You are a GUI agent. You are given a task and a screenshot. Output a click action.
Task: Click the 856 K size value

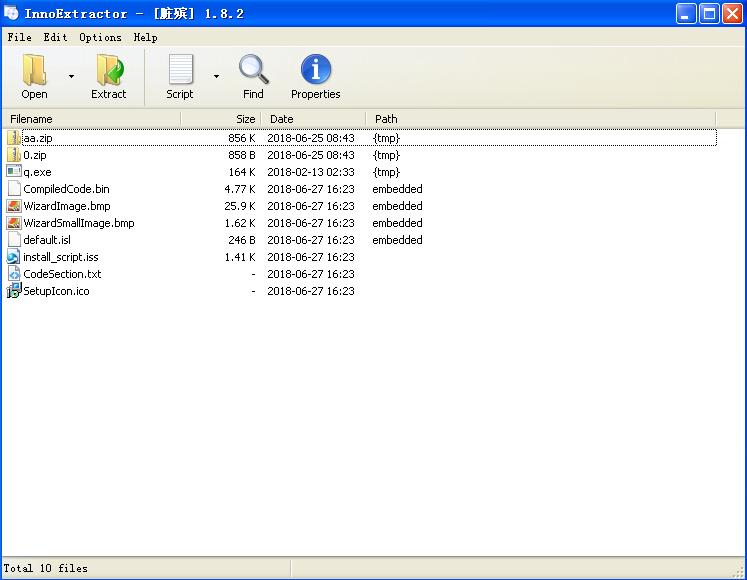242,138
